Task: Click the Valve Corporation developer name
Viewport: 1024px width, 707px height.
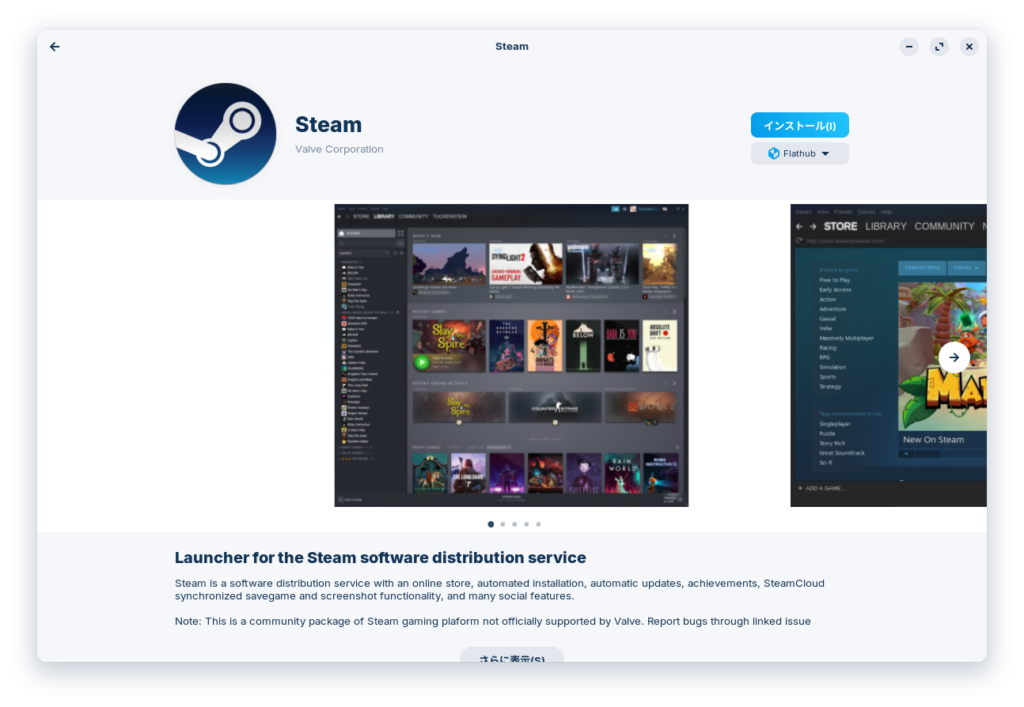Action: (339, 149)
